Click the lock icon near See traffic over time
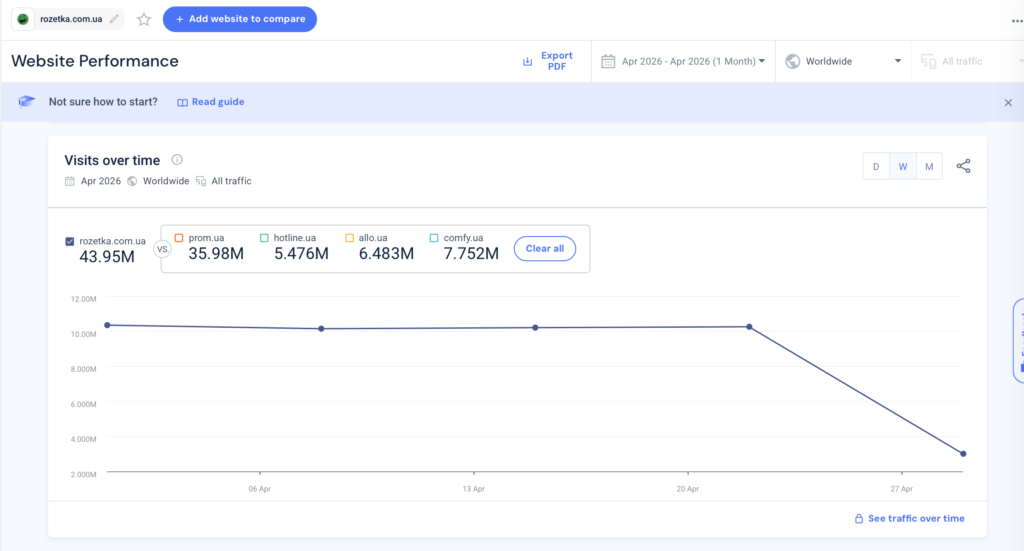The width and height of the screenshot is (1024, 551). (x=859, y=518)
